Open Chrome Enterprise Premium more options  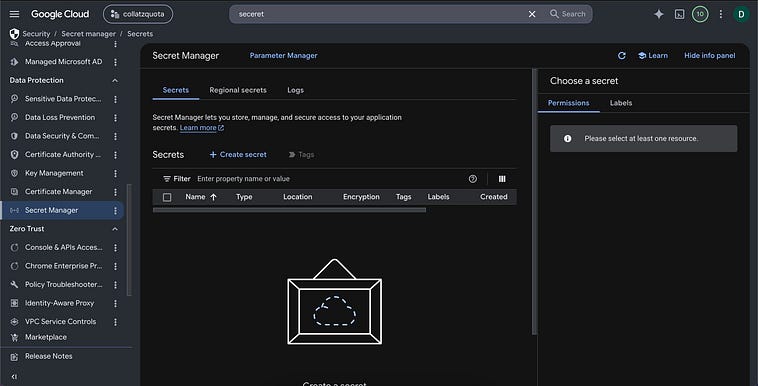point(115,266)
